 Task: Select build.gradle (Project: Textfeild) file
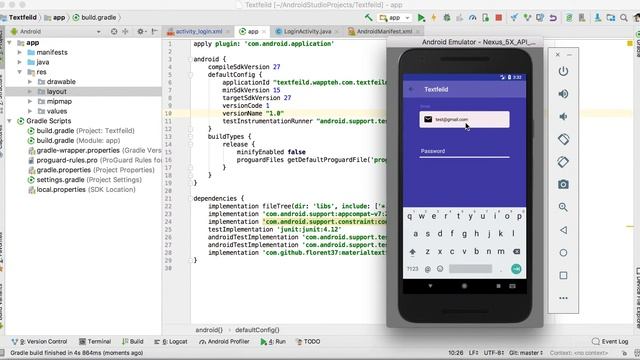[x=80, y=131]
